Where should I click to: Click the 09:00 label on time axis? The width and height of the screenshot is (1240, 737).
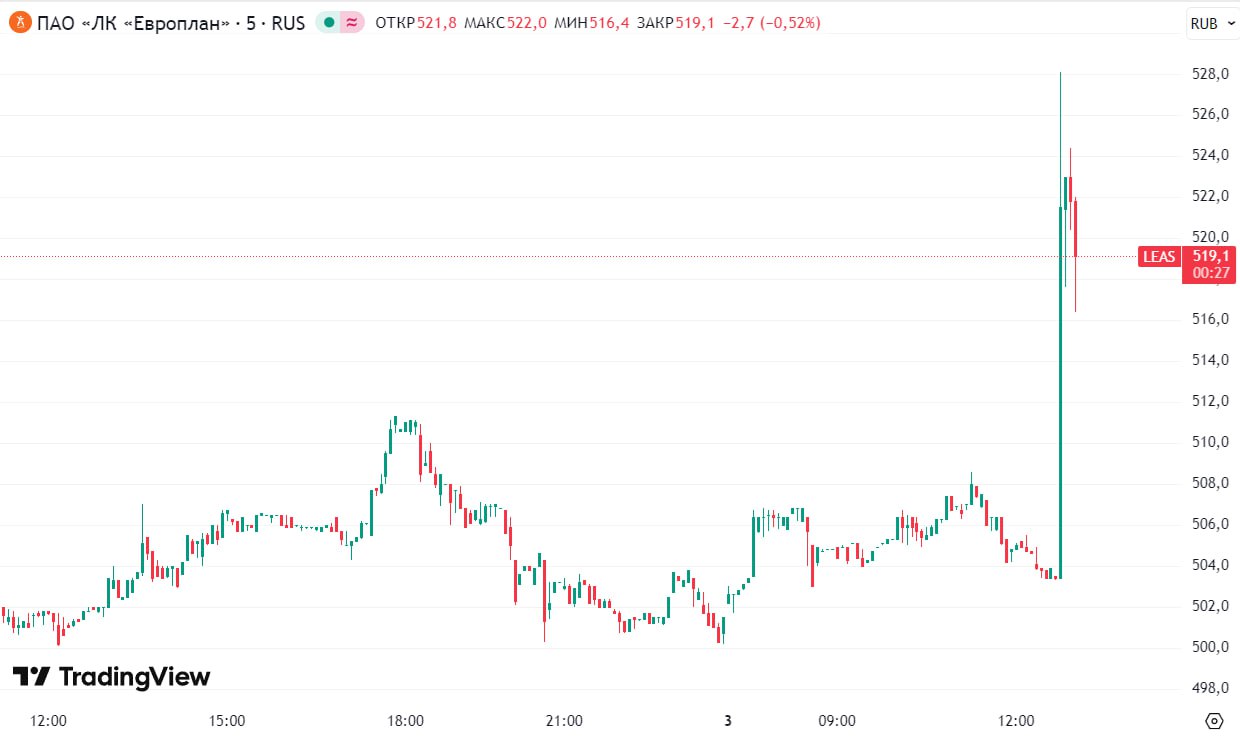[x=837, y=721]
